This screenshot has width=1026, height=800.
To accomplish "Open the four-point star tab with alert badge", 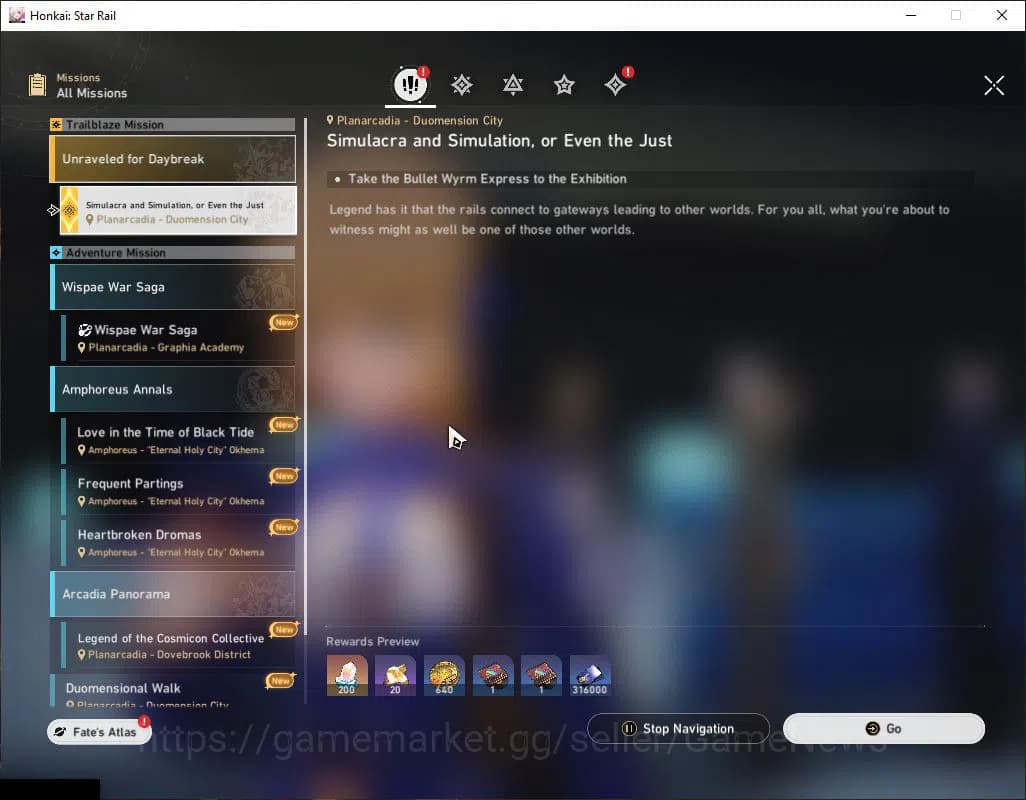I will 616,84.
